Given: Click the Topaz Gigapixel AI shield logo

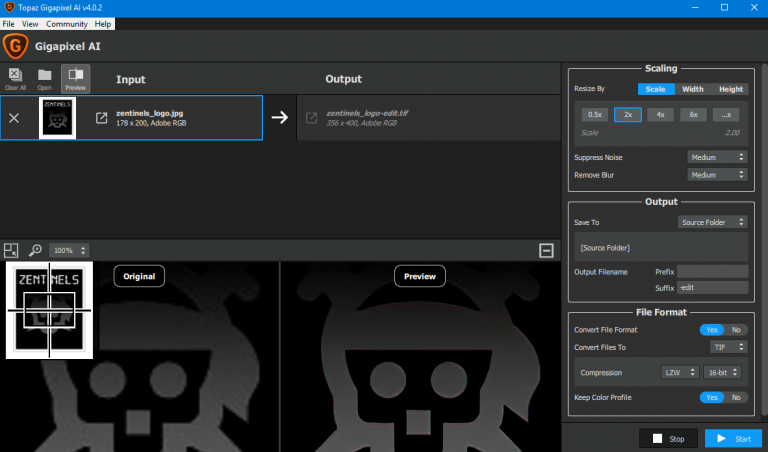Looking at the screenshot, I should coord(16,46).
